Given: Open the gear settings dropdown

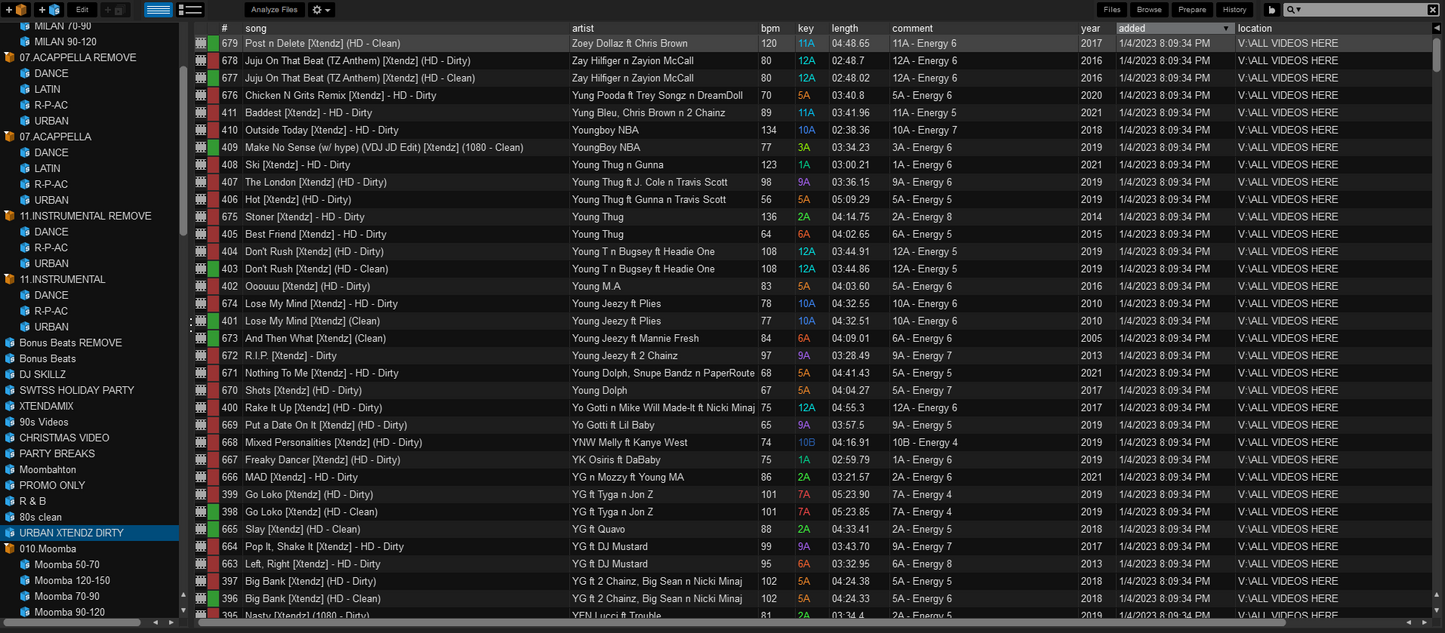Looking at the screenshot, I should (322, 10).
